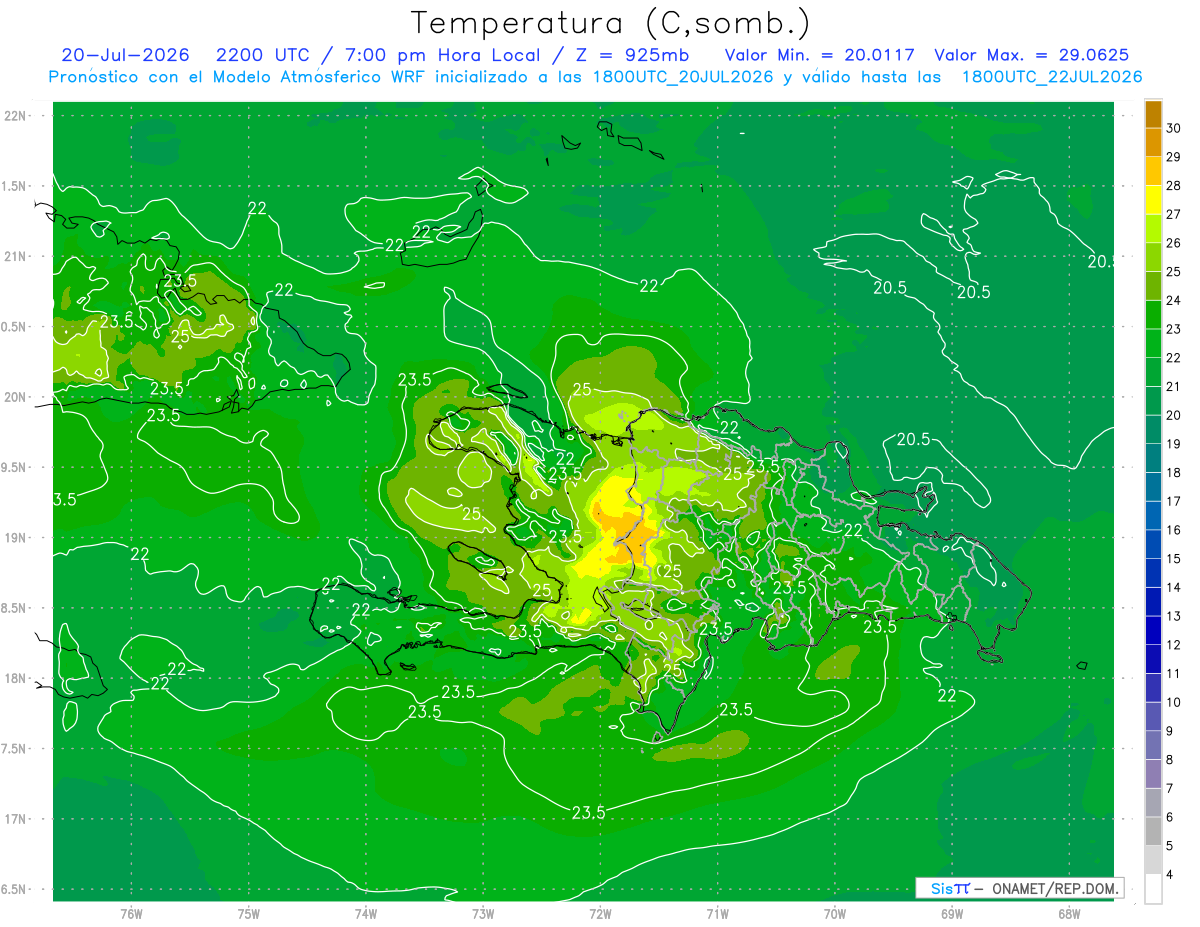The height and width of the screenshot is (927, 1200).
Task: Click color scale label 16
Action: [1174, 530]
